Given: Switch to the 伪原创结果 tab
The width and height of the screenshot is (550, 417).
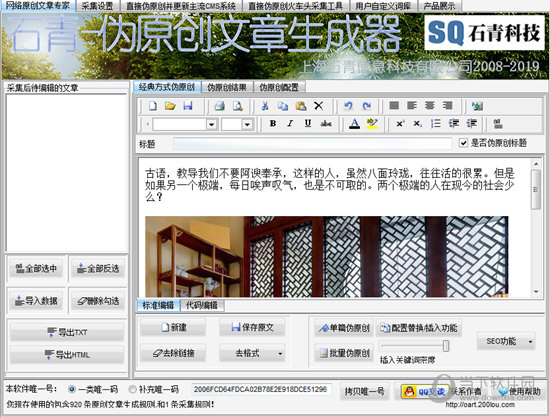Looking at the screenshot, I should tap(227, 87).
